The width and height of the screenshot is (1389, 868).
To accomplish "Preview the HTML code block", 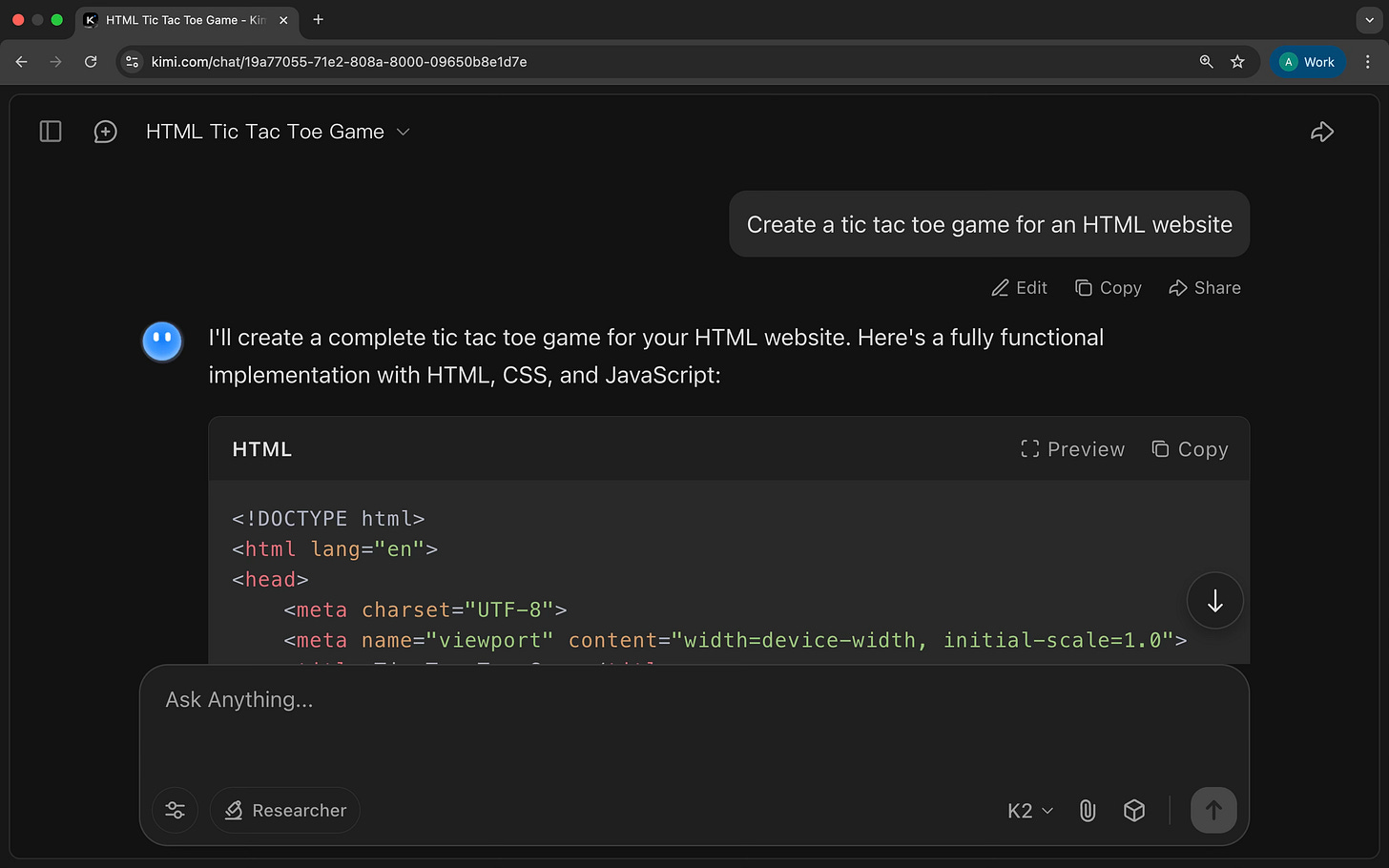I will [1072, 449].
